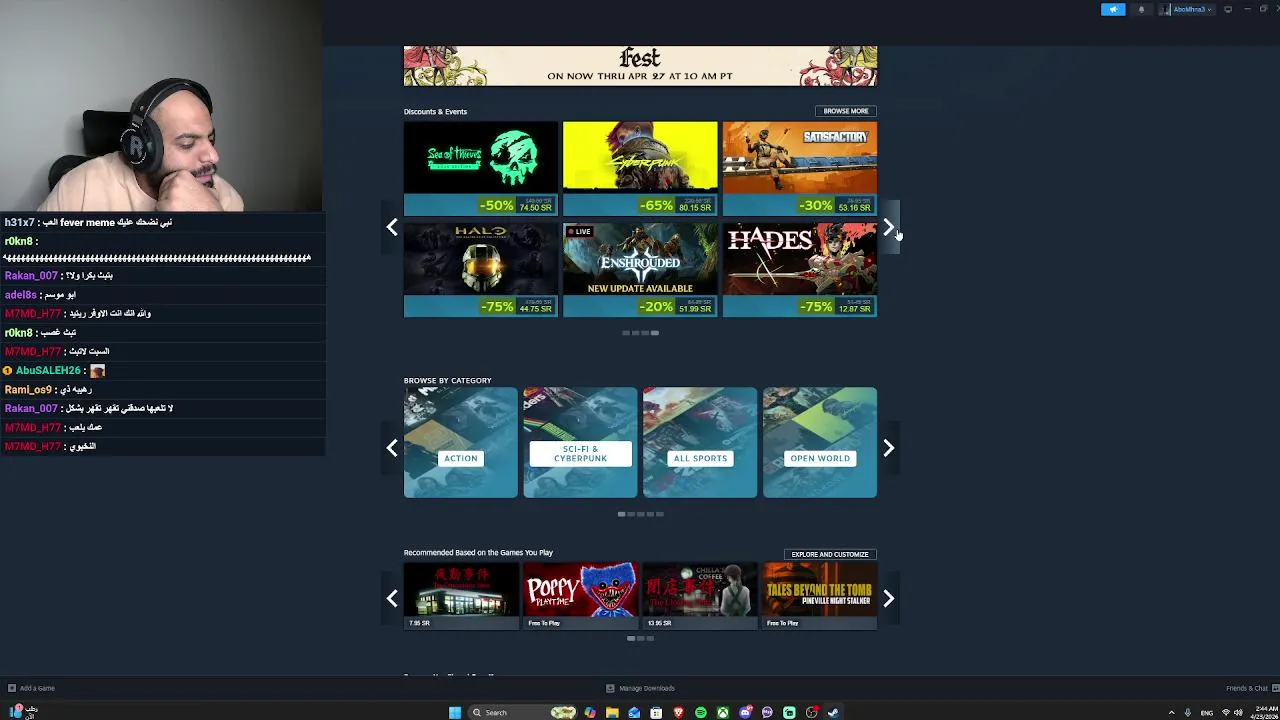This screenshot has height=720, width=1280.
Task: Open the Hades -75% deal
Action: 800,269
